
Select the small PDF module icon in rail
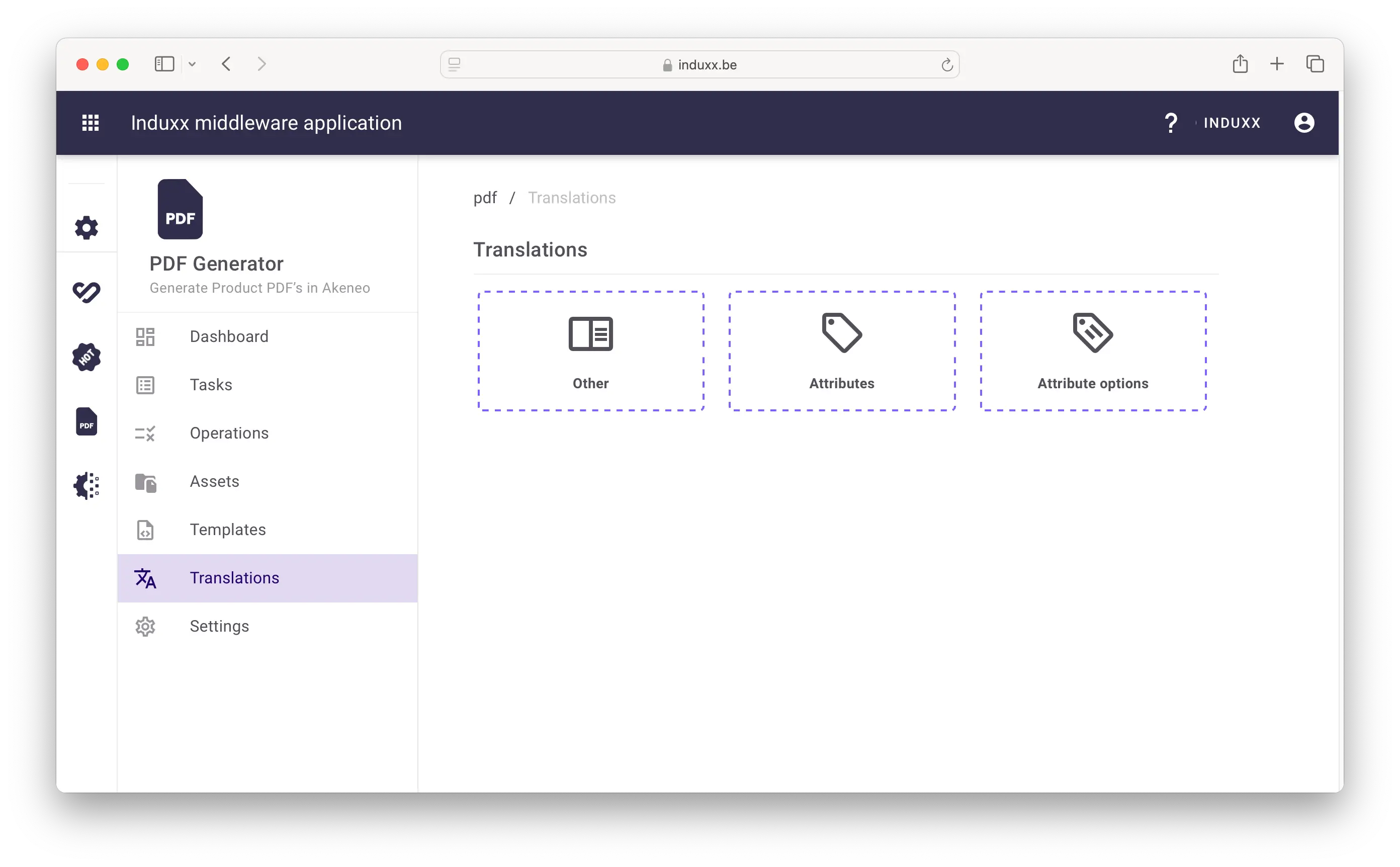pyautogui.click(x=86, y=422)
